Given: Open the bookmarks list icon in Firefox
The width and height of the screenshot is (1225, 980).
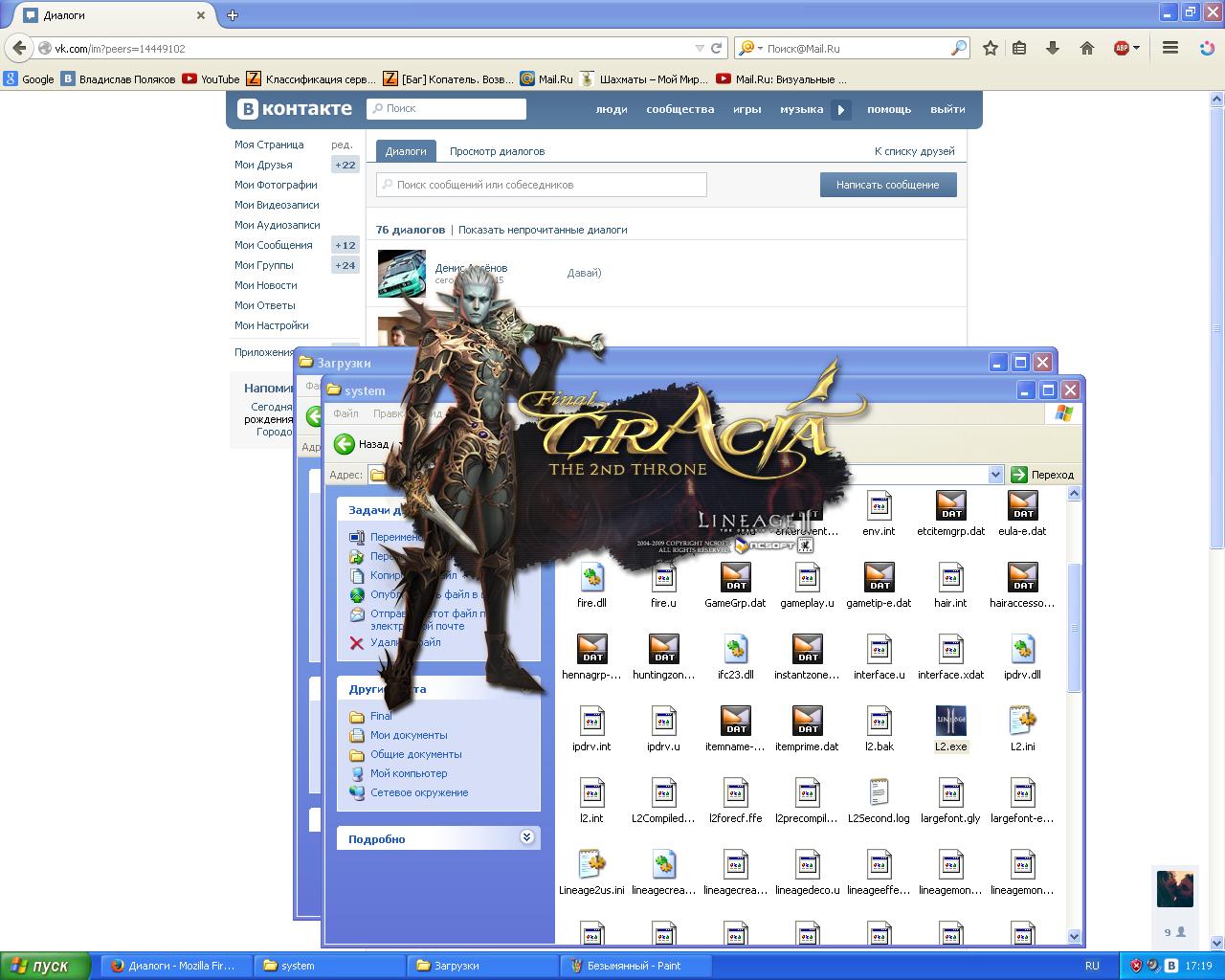Looking at the screenshot, I should pos(1019,48).
